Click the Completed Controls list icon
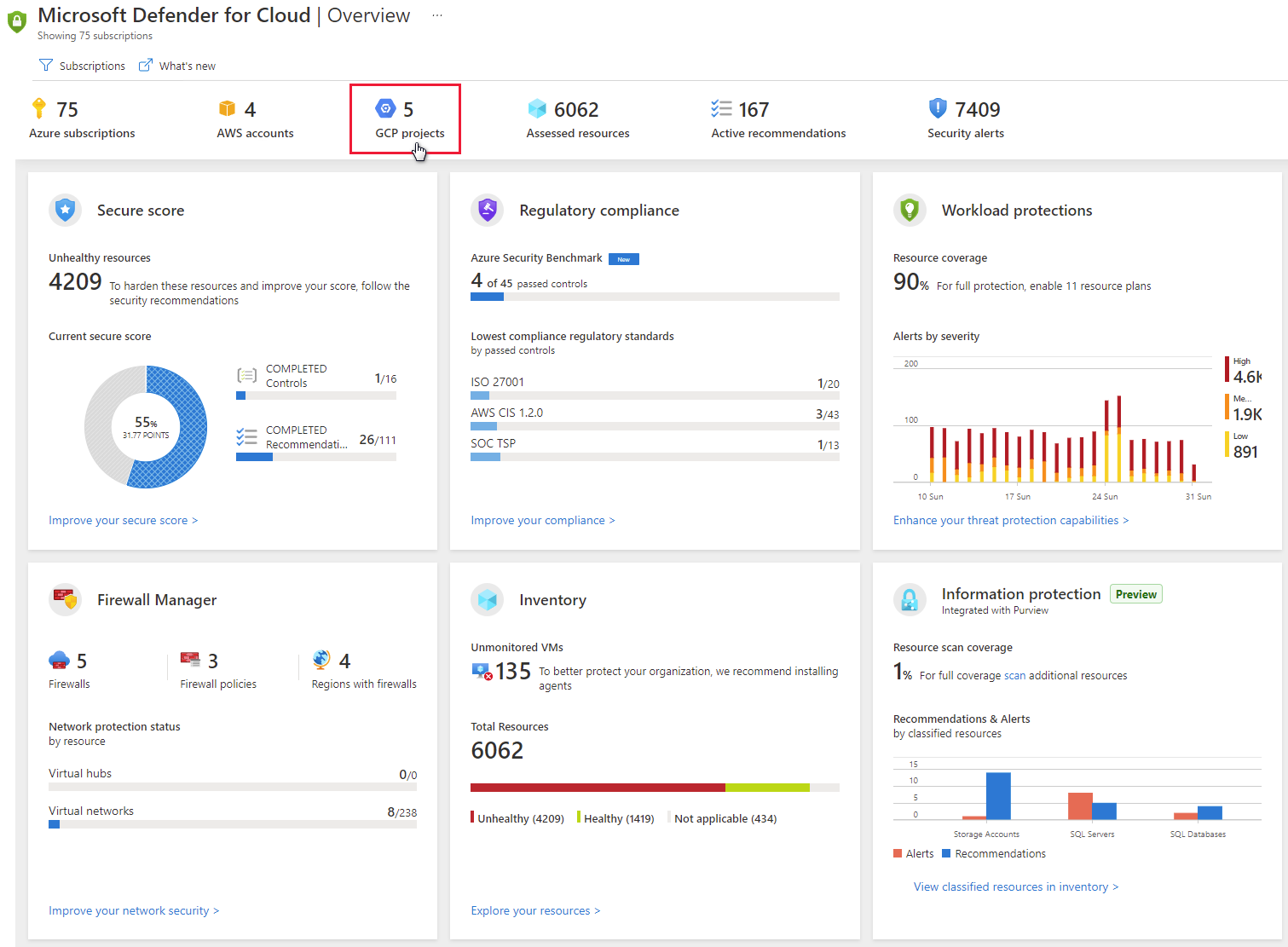 pyautogui.click(x=247, y=375)
